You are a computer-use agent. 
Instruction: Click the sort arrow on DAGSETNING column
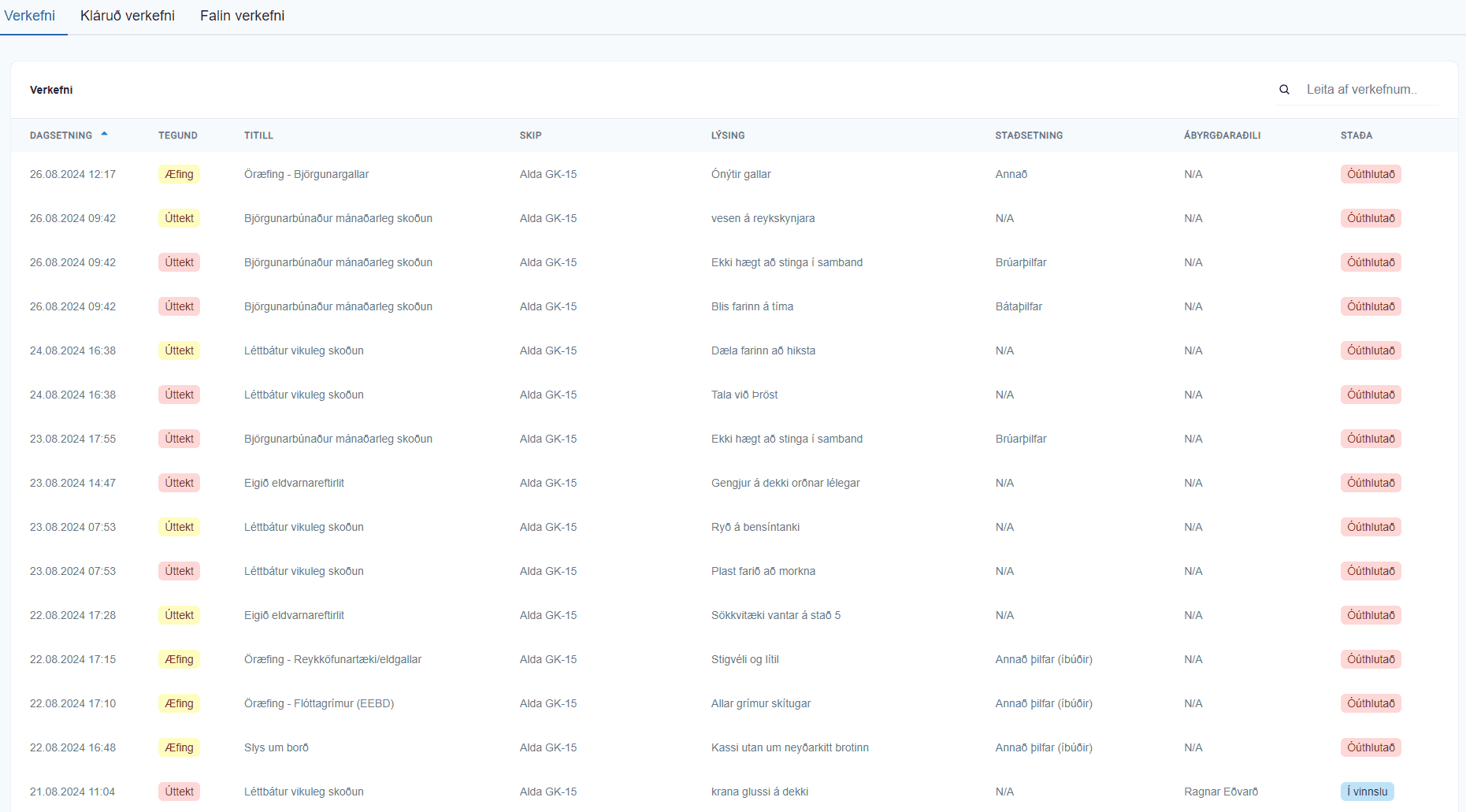(104, 135)
